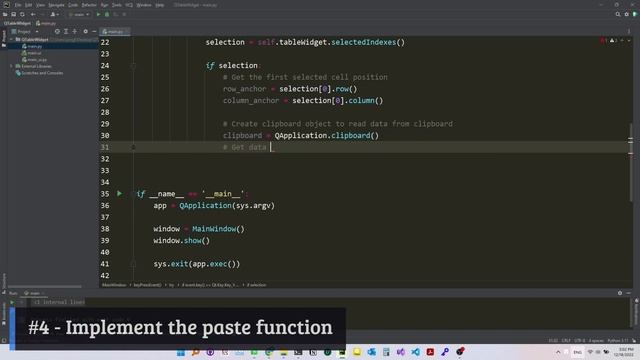Screen dimensions: 640x360
Task: Open the run configuration dropdown
Action: click(x=79, y=14)
